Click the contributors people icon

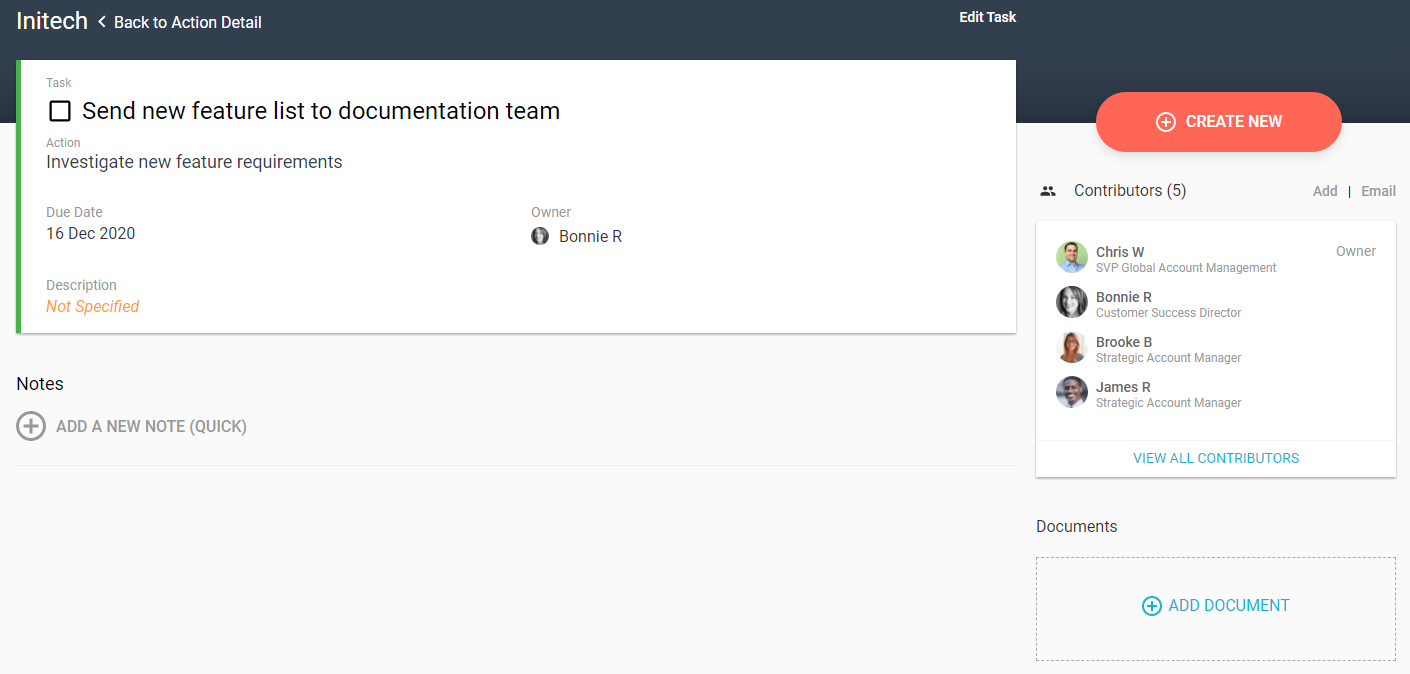(x=1048, y=191)
